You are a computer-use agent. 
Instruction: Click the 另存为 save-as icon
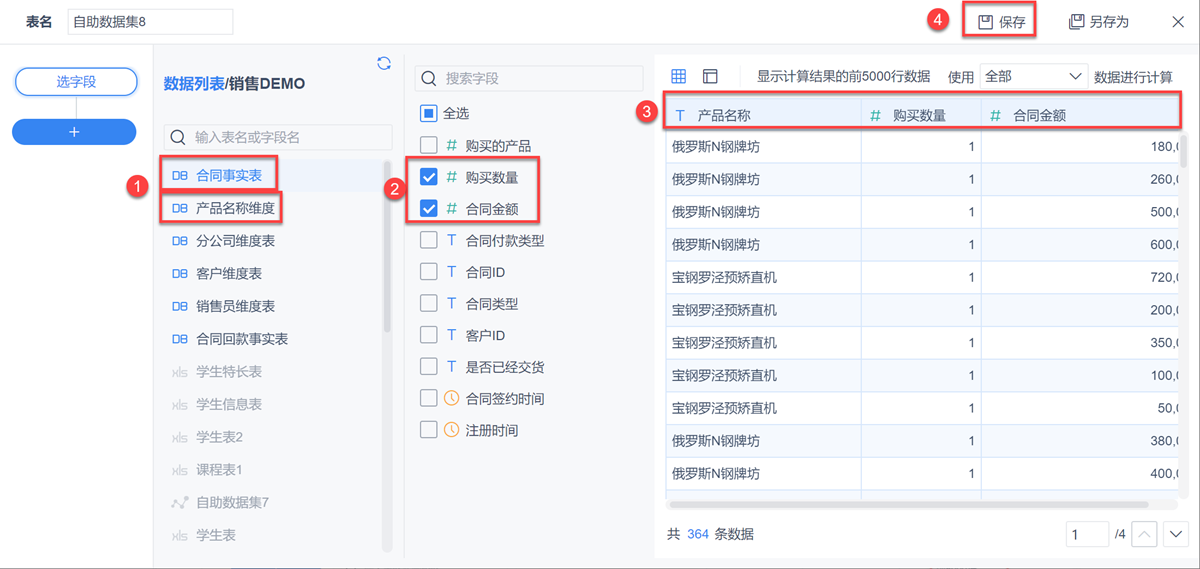(1076, 22)
